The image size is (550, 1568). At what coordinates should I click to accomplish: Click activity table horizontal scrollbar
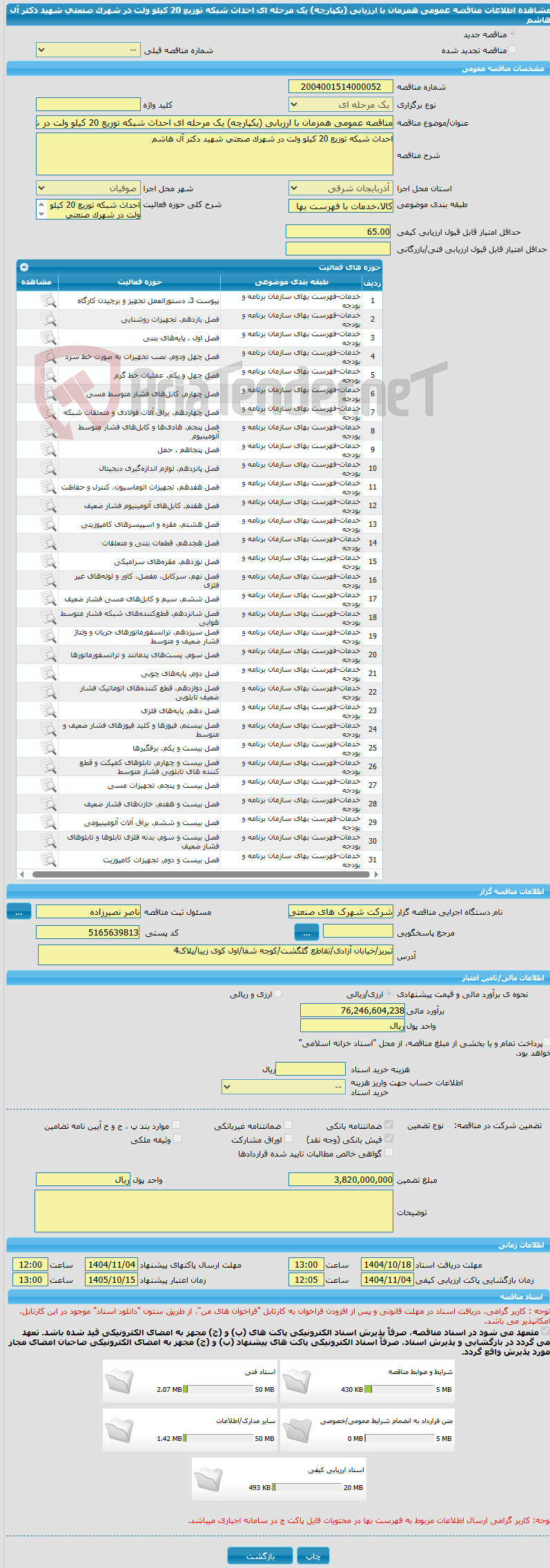199,874
